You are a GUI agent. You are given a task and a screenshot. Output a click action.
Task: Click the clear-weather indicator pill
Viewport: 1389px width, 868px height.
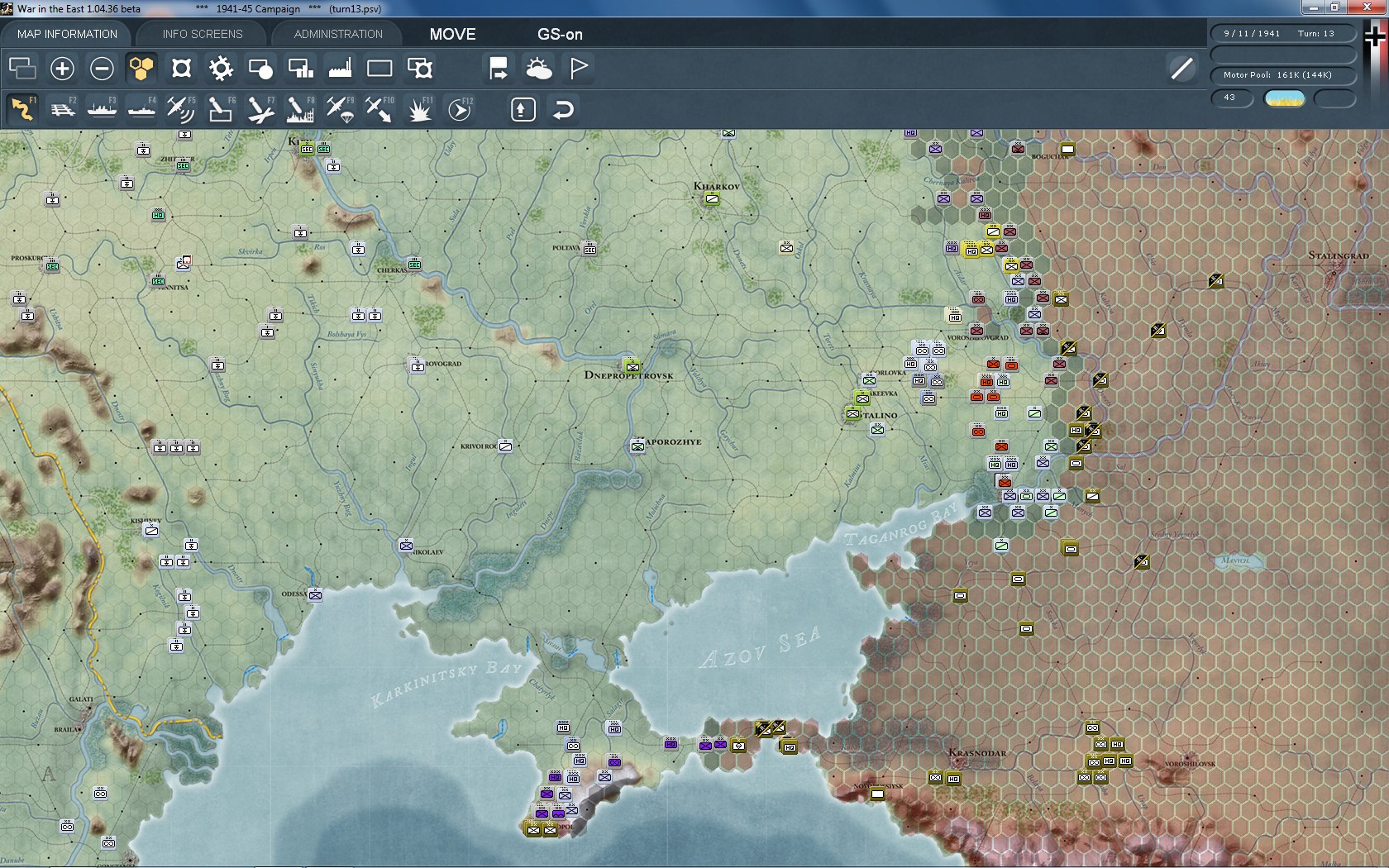pyautogui.click(x=1285, y=98)
